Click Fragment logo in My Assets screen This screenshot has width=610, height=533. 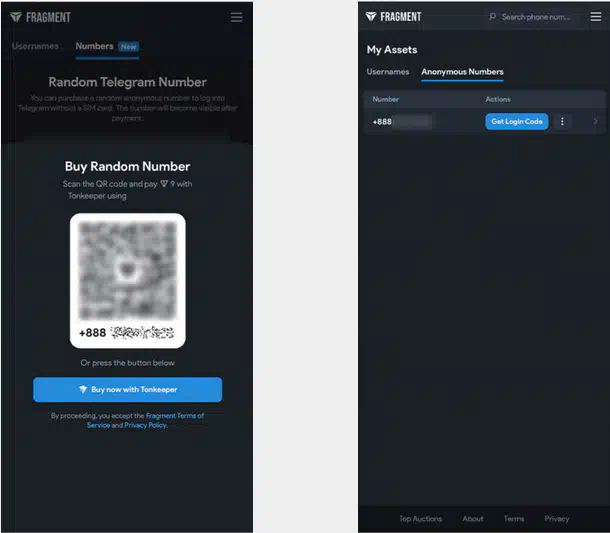coord(393,17)
